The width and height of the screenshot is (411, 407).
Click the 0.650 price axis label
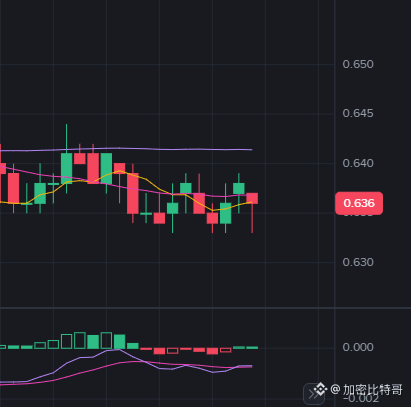click(x=358, y=64)
